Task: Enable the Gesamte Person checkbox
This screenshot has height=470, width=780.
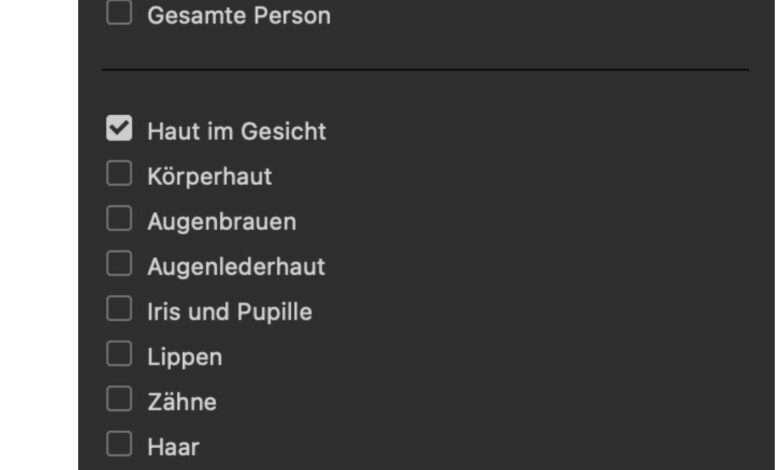Action: point(119,14)
